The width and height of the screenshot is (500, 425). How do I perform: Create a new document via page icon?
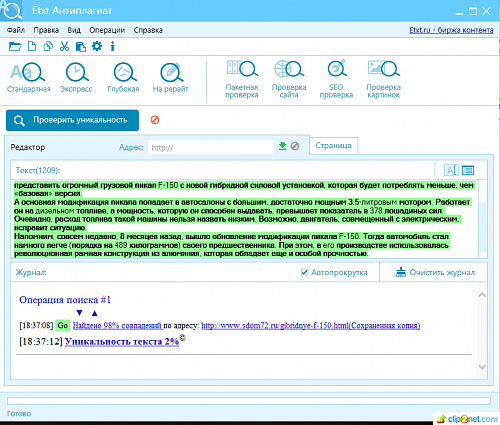32,46
